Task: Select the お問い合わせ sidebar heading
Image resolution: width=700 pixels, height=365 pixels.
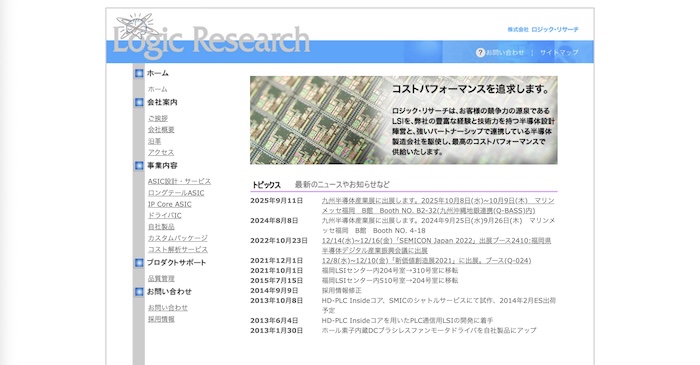Action: tap(170, 292)
